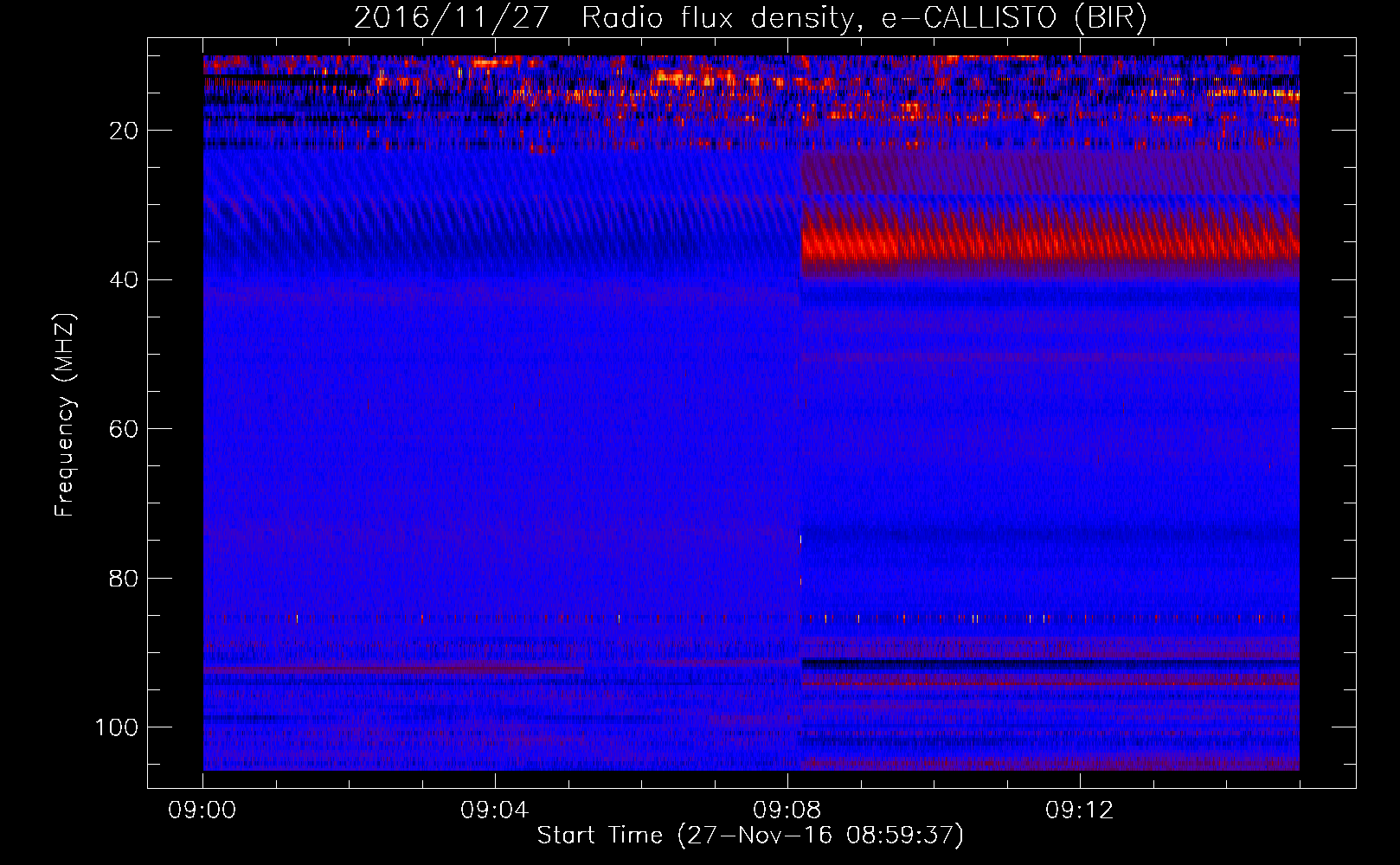Click the 09:04 time tick label
The width and height of the screenshot is (1400, 865).
pyautogui.click(x=495, y=811)
